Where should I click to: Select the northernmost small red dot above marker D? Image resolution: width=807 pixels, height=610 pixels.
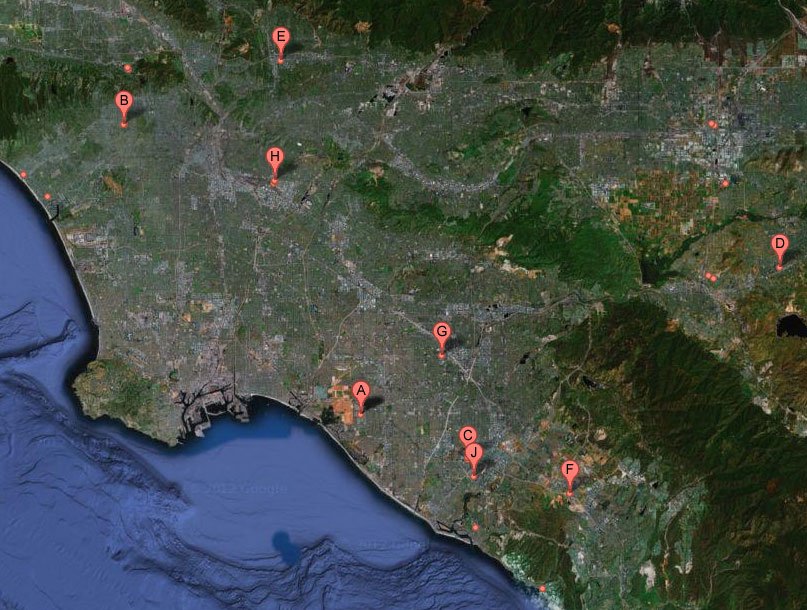point(712,124)
